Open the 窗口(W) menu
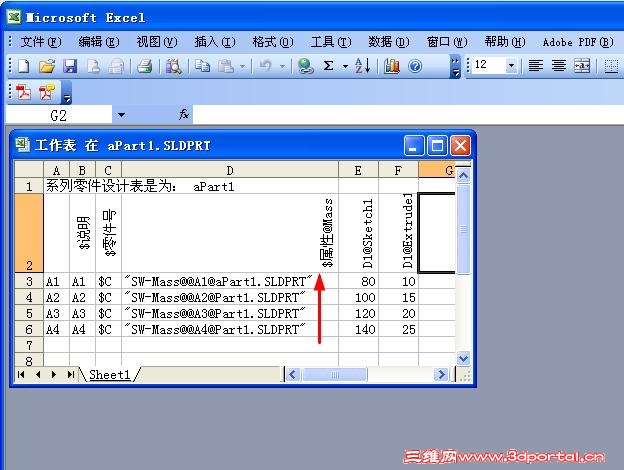Screen dimensions: 624x470 tap(447, 42)
